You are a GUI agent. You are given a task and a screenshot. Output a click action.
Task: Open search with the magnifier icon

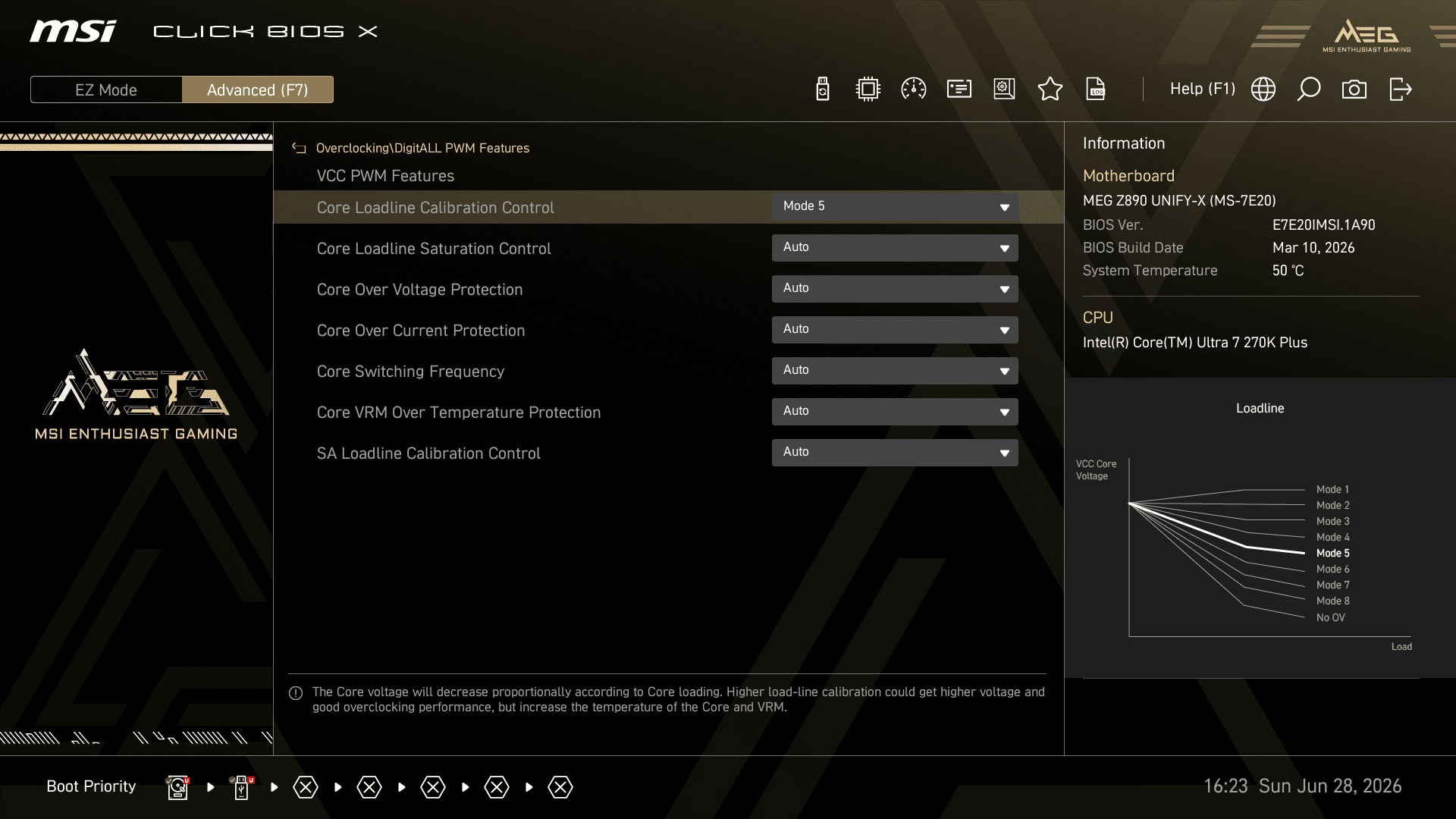1309,89
